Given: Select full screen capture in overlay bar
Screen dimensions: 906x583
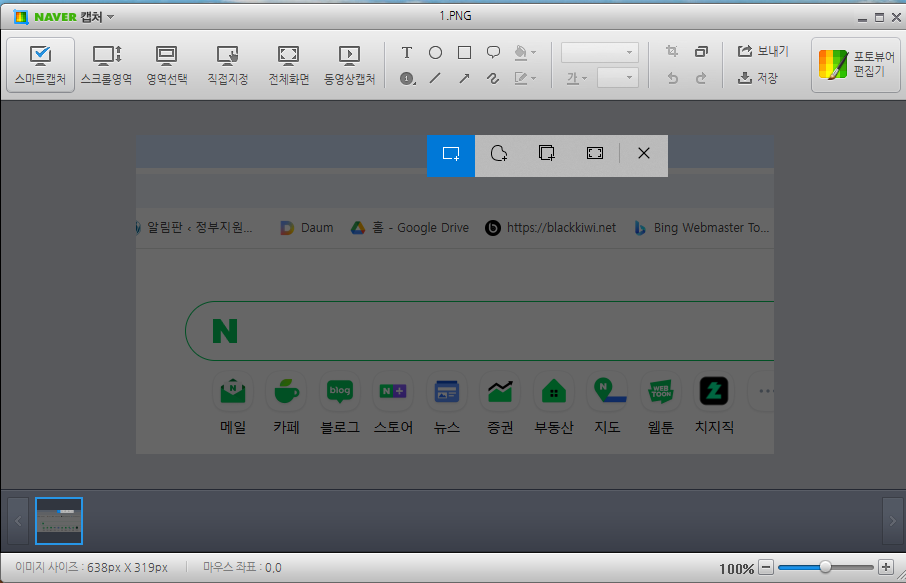Looking at the screenshot, I should [595, 154].
